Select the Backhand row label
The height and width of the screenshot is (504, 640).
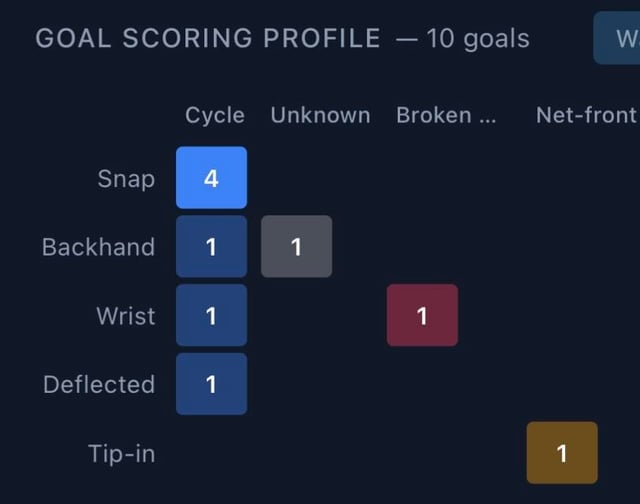(98, 247)
